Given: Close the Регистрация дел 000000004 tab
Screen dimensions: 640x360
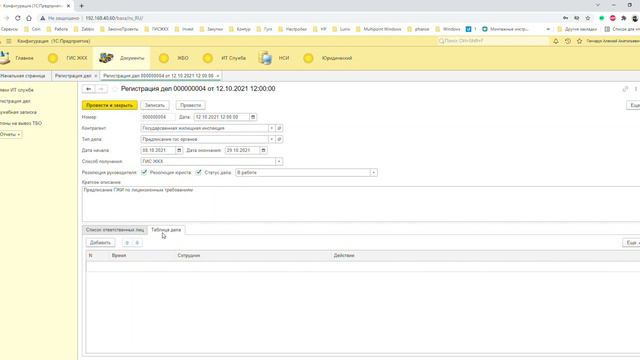Looking at the screenshot, I should (x=218, y=76).
